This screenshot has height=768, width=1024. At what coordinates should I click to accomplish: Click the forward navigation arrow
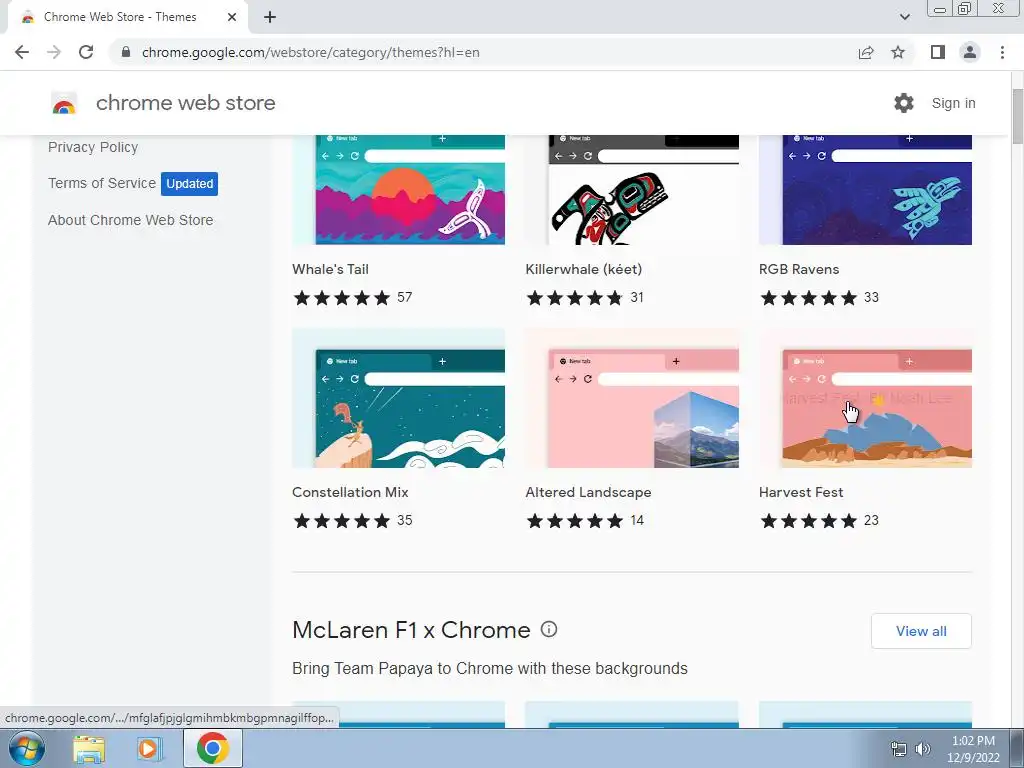tap(54, 52)
